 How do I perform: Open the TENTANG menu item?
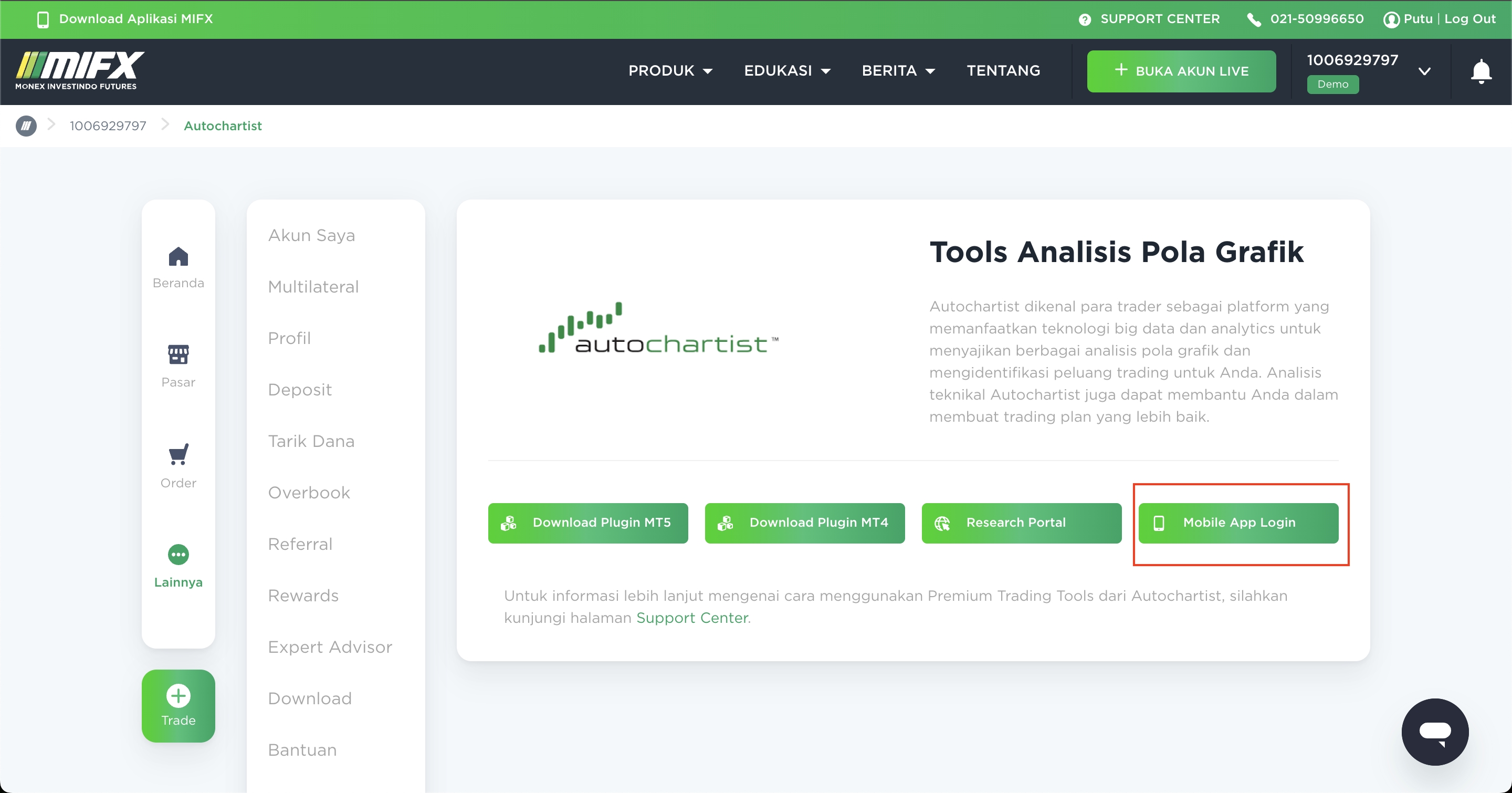1003,70
